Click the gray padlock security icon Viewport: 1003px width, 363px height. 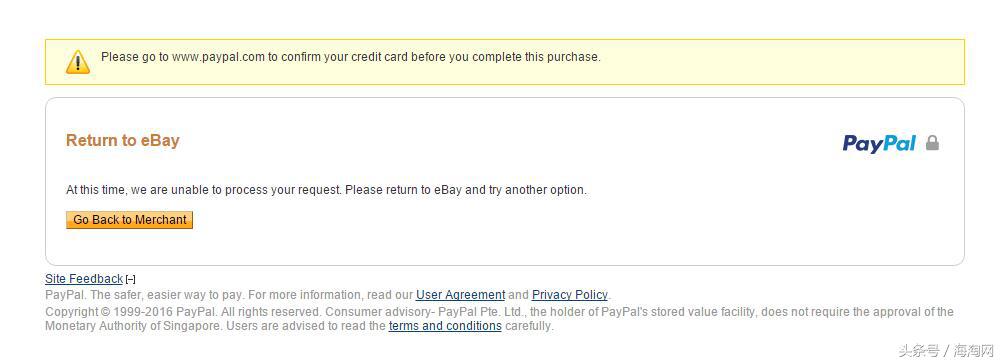(x=932, y=142)
